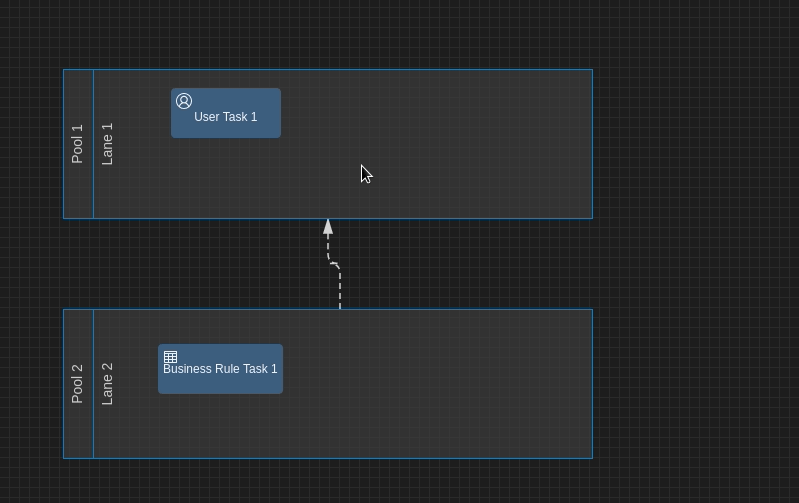Screen dimensions: 799x503
Task: Click the Lane 1 label
Action: (x=107, y=144)
